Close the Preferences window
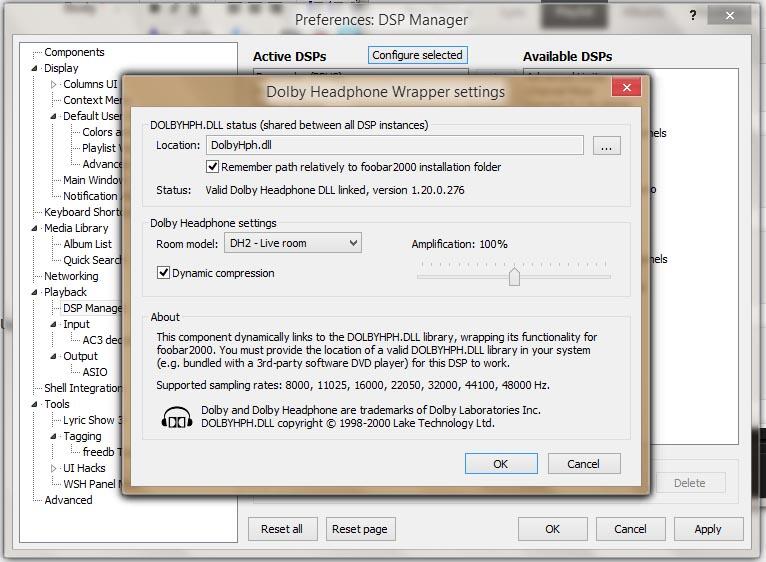This screenshot has width=766, height=562. click(729, 16)
